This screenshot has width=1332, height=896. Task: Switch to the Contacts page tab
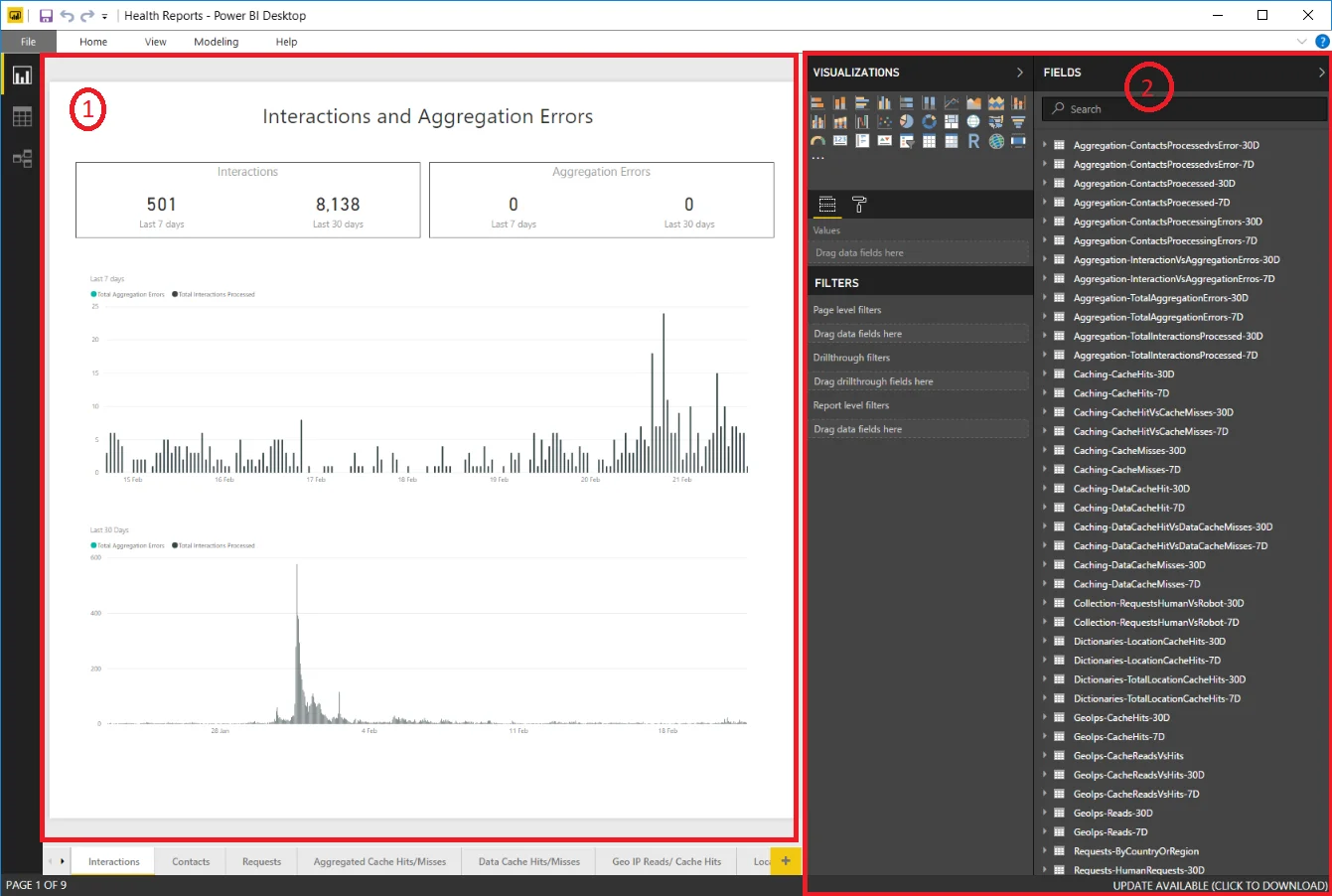[191, 861]
